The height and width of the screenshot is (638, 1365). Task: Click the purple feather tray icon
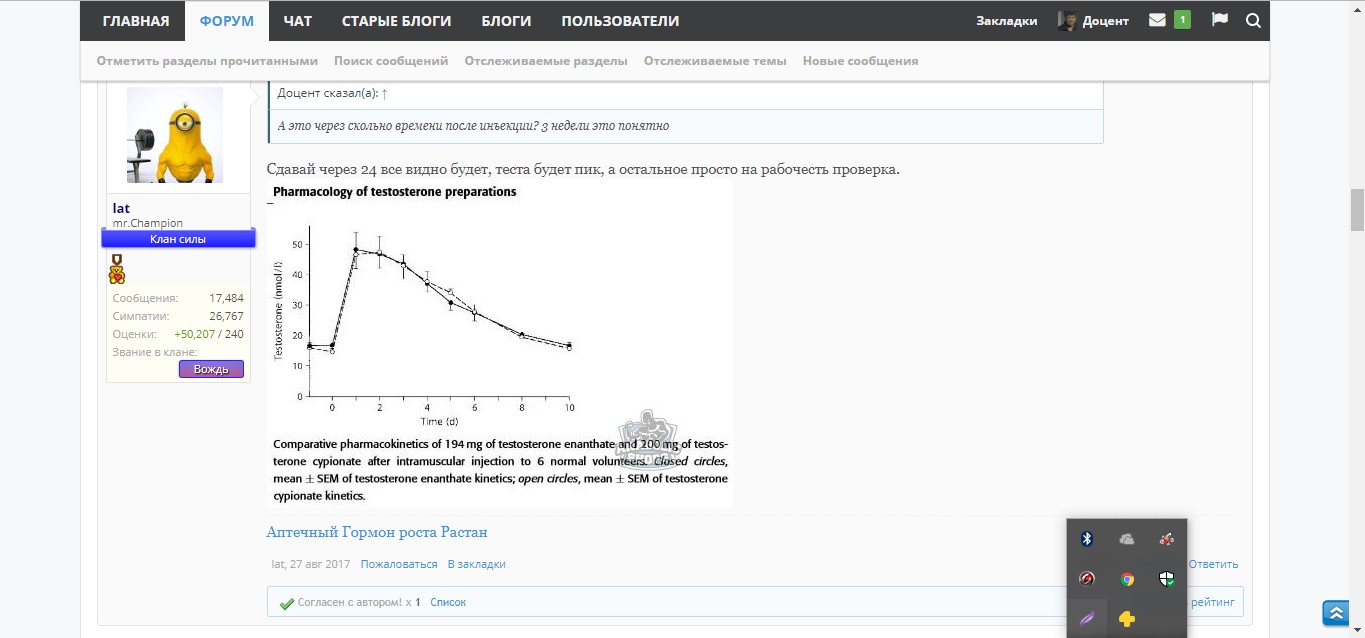coord(1087,619)
